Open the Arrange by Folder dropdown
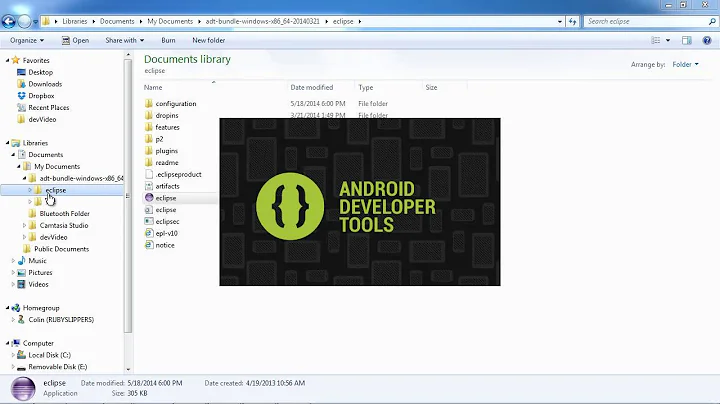The image size is (720, 404). [x=686, y=64]
